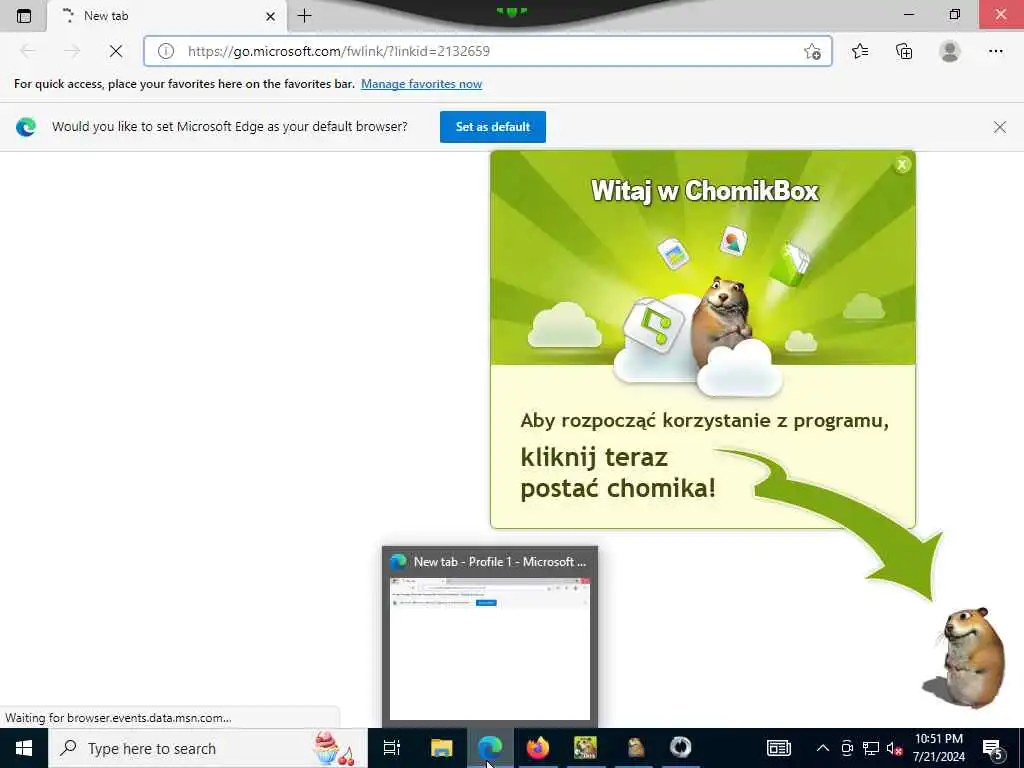Click the greyed-out forward arrow
The height and width of the screenshot is (768, 1024).
click(x=72, y=51)
